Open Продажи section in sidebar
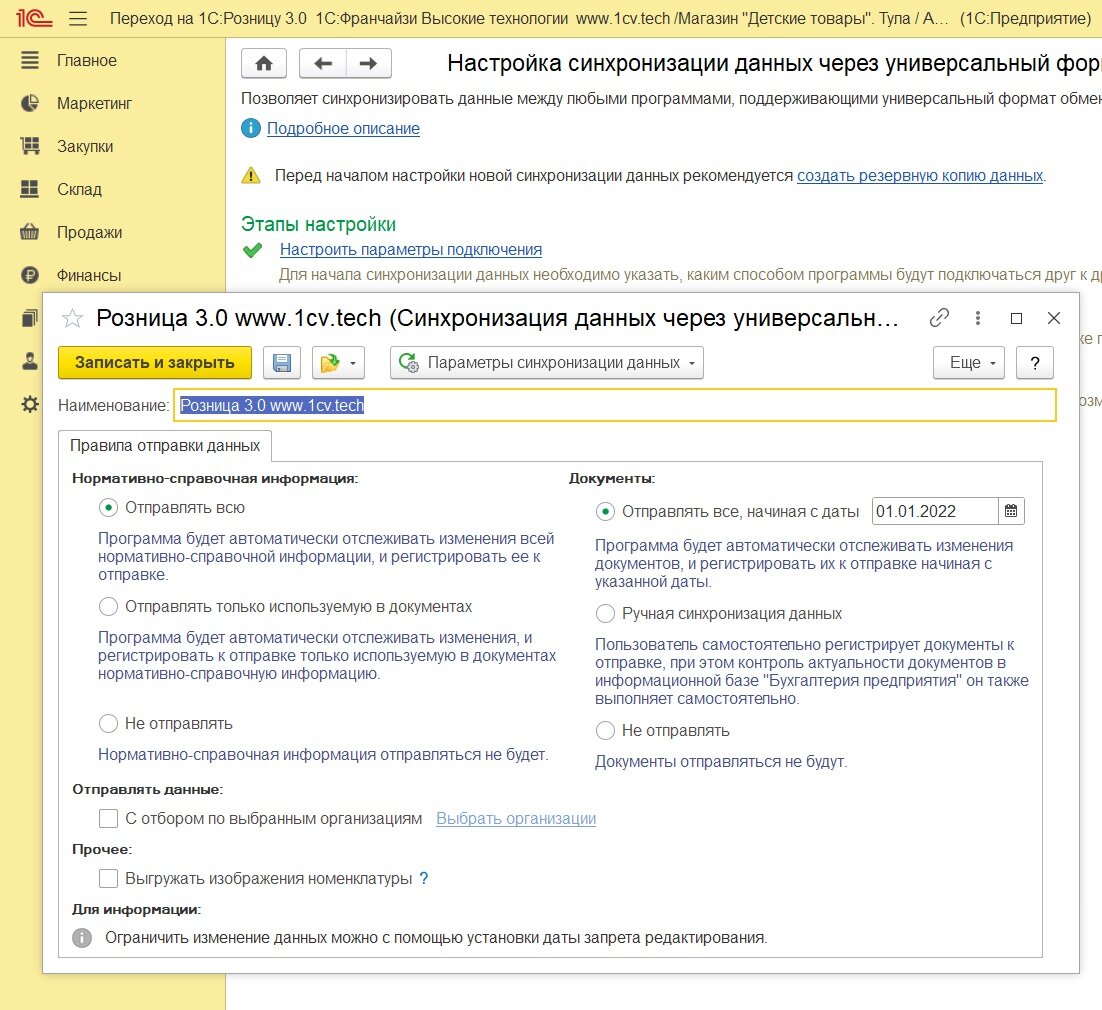1102x1010 pixels. pos(89,232)
